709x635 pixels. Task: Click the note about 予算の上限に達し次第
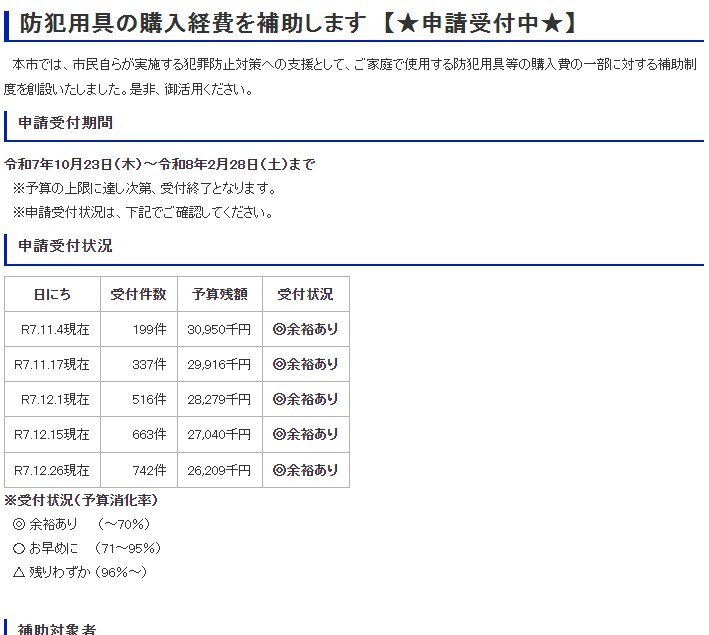[x=144, y=188]
